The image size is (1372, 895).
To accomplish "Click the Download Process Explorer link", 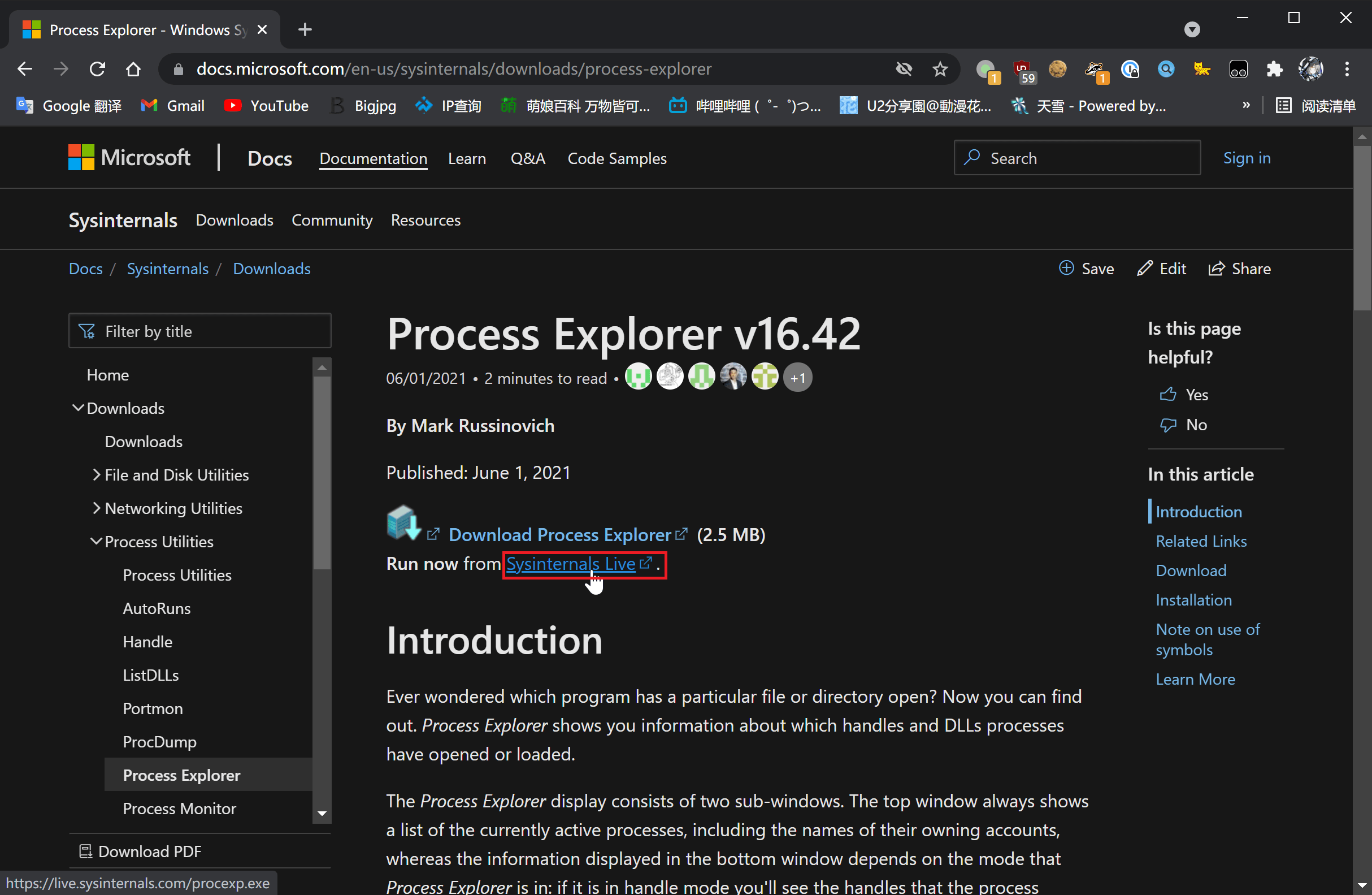I will pos(559,535).
